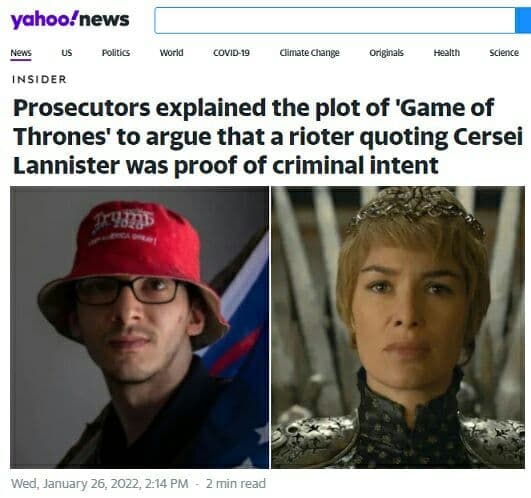The height and width of the screenshot is (498, 531).
Task: Click the Yahoo News logo
Action: pyautogui.click(x=70, y=20)
